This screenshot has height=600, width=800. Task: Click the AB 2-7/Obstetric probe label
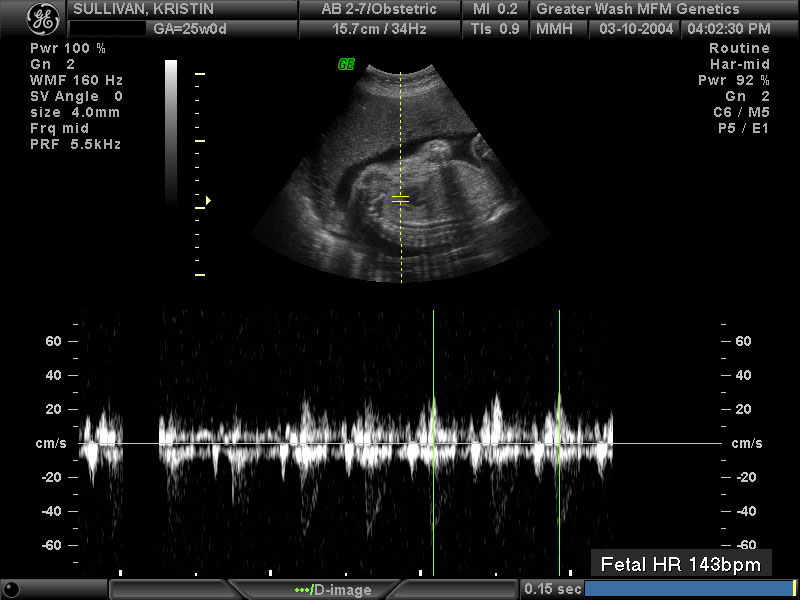click(379, 9)
